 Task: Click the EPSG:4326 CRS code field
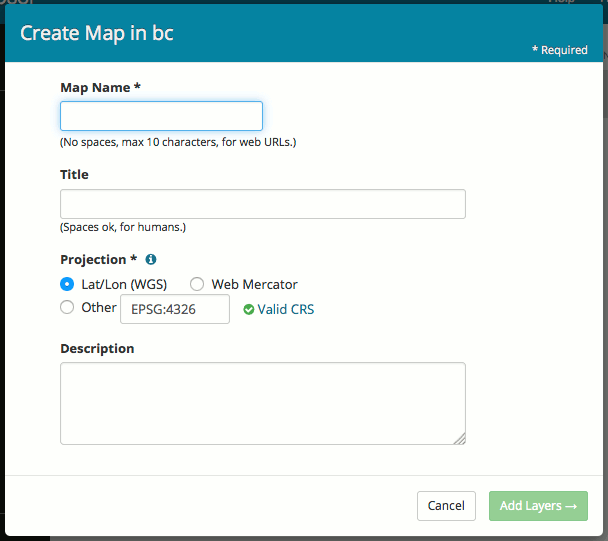(x=174, y=309)
